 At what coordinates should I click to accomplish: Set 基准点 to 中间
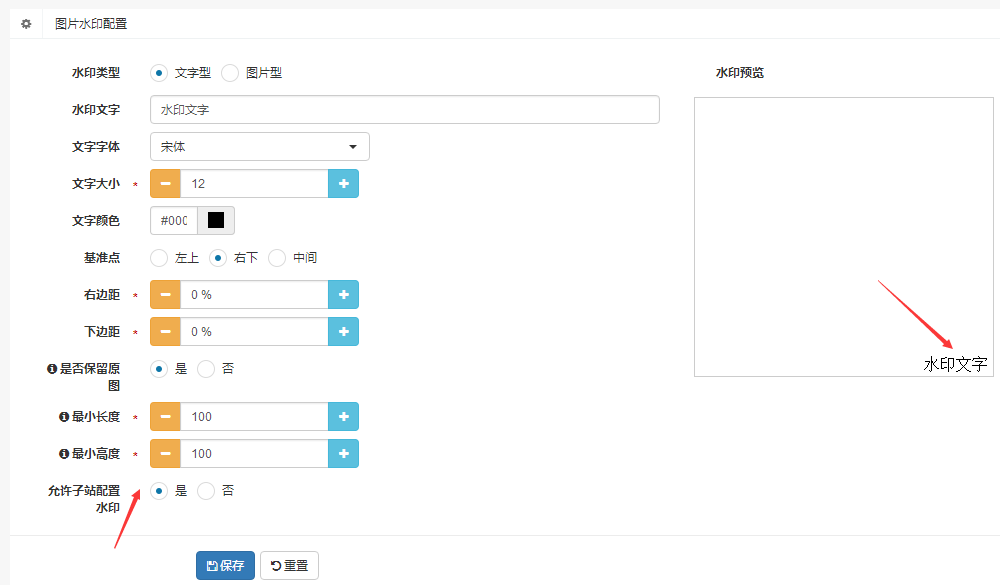[277, 258]
